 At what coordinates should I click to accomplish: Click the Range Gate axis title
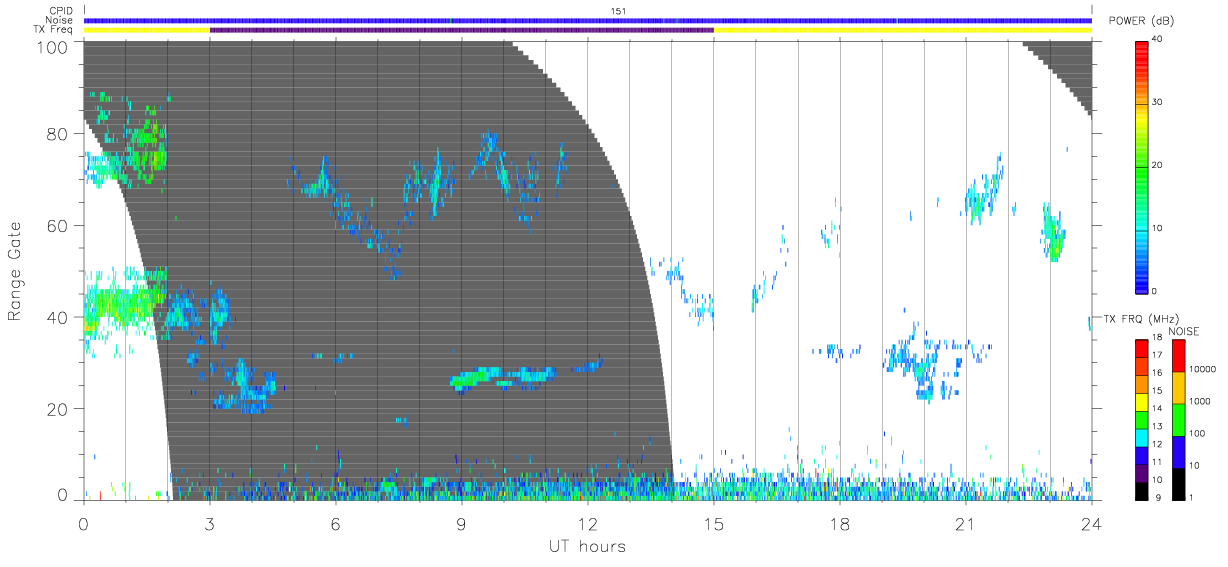point(16,271)
